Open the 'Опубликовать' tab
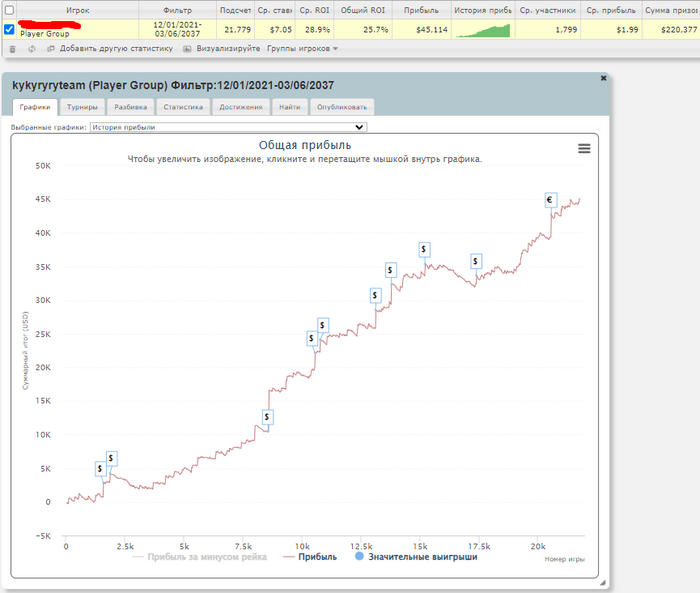The height and width of the screenshot is (593, 700). point(342,107)
